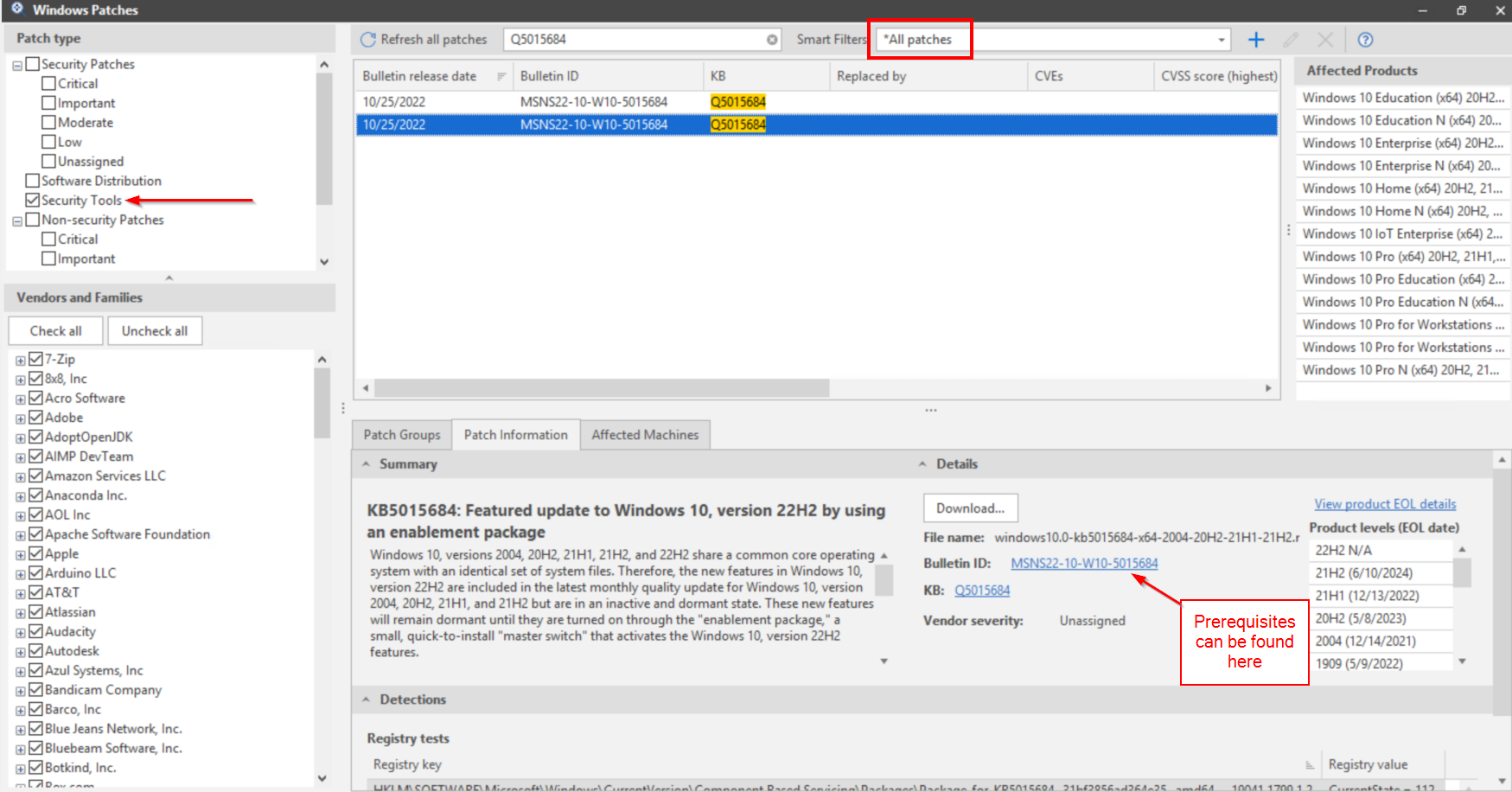The image size is (1512, 792).
Task: Clear the Q5015684 search using the x icon
Action: tap(770, 39)
